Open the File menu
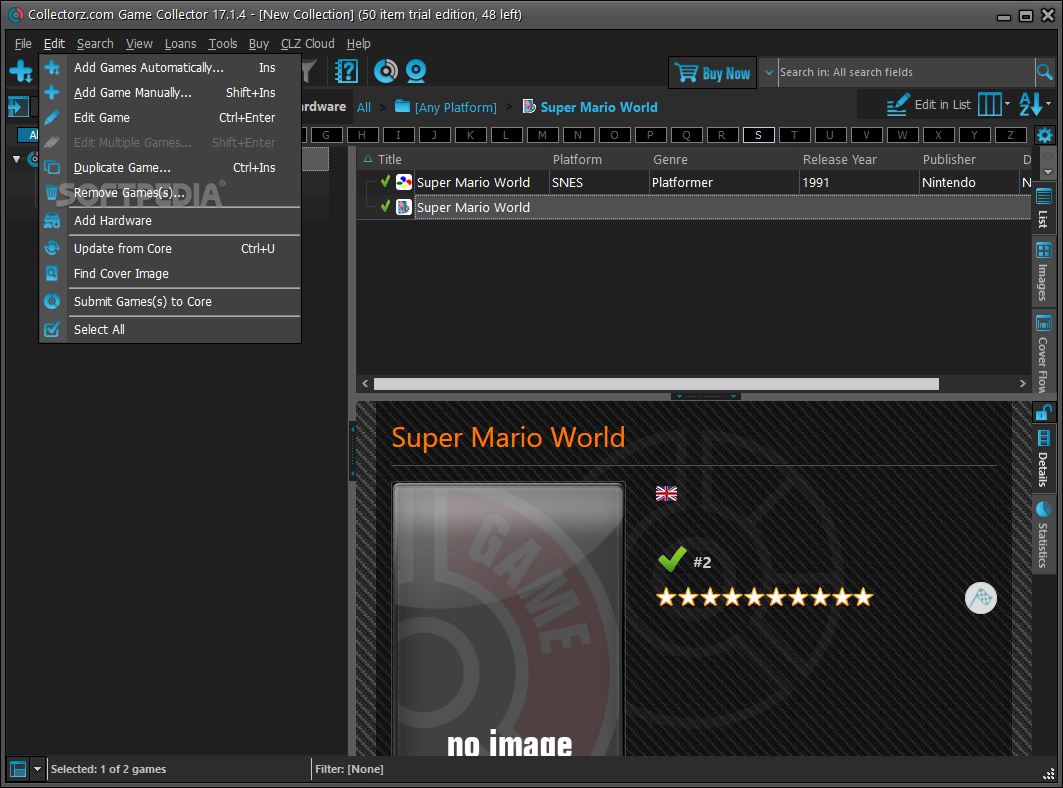Image resolution: width=1063 pixels, height=788 pixels. click(x=23, y=43)
